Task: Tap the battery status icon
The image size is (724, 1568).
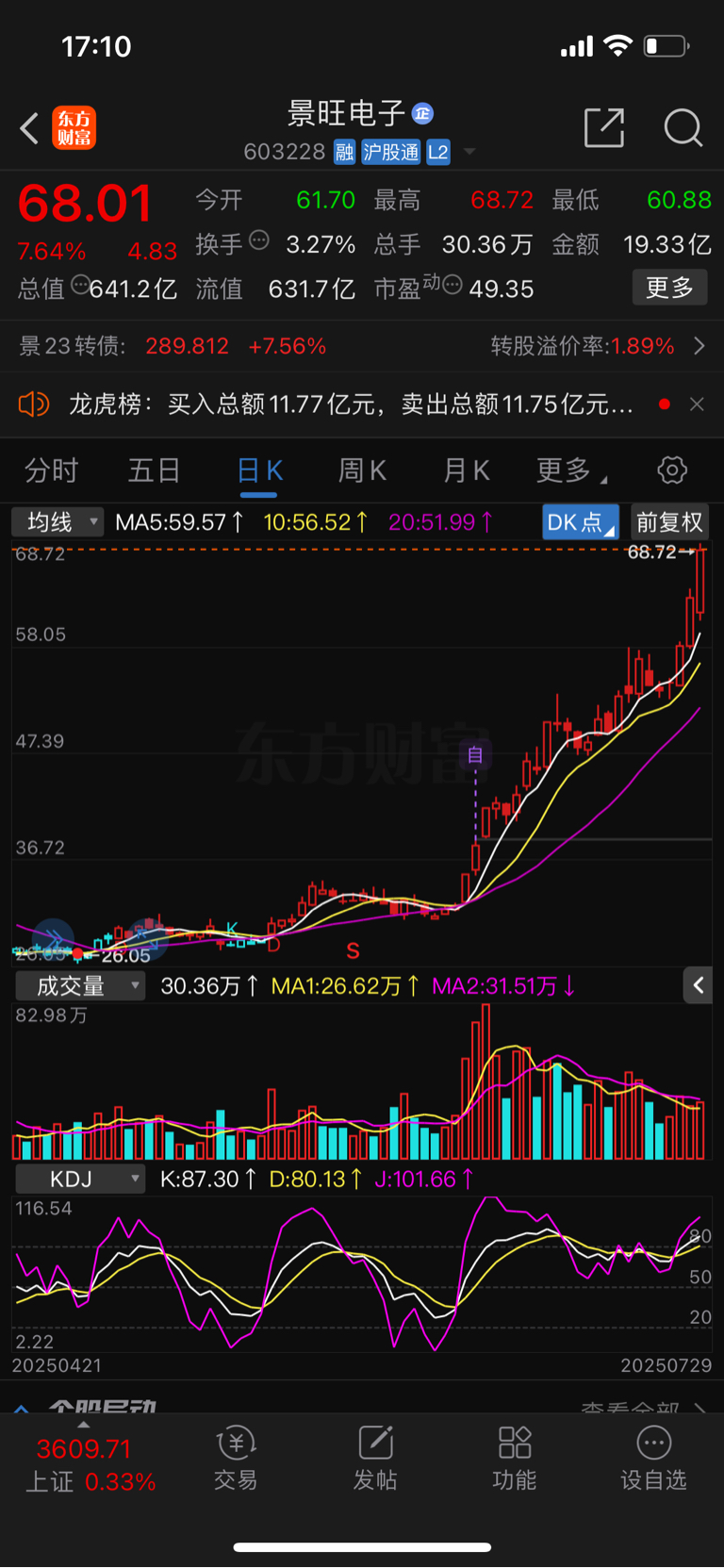Action: (x=666, y=46)
